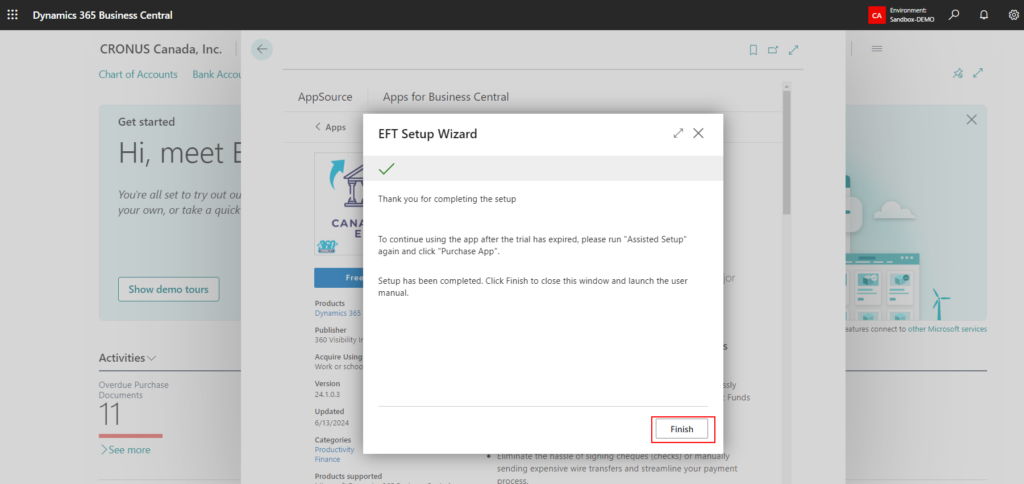Viewport: 1024px width, 484px height.
Task: Open Bank Accounts navigation link
Action: (217, 74)
